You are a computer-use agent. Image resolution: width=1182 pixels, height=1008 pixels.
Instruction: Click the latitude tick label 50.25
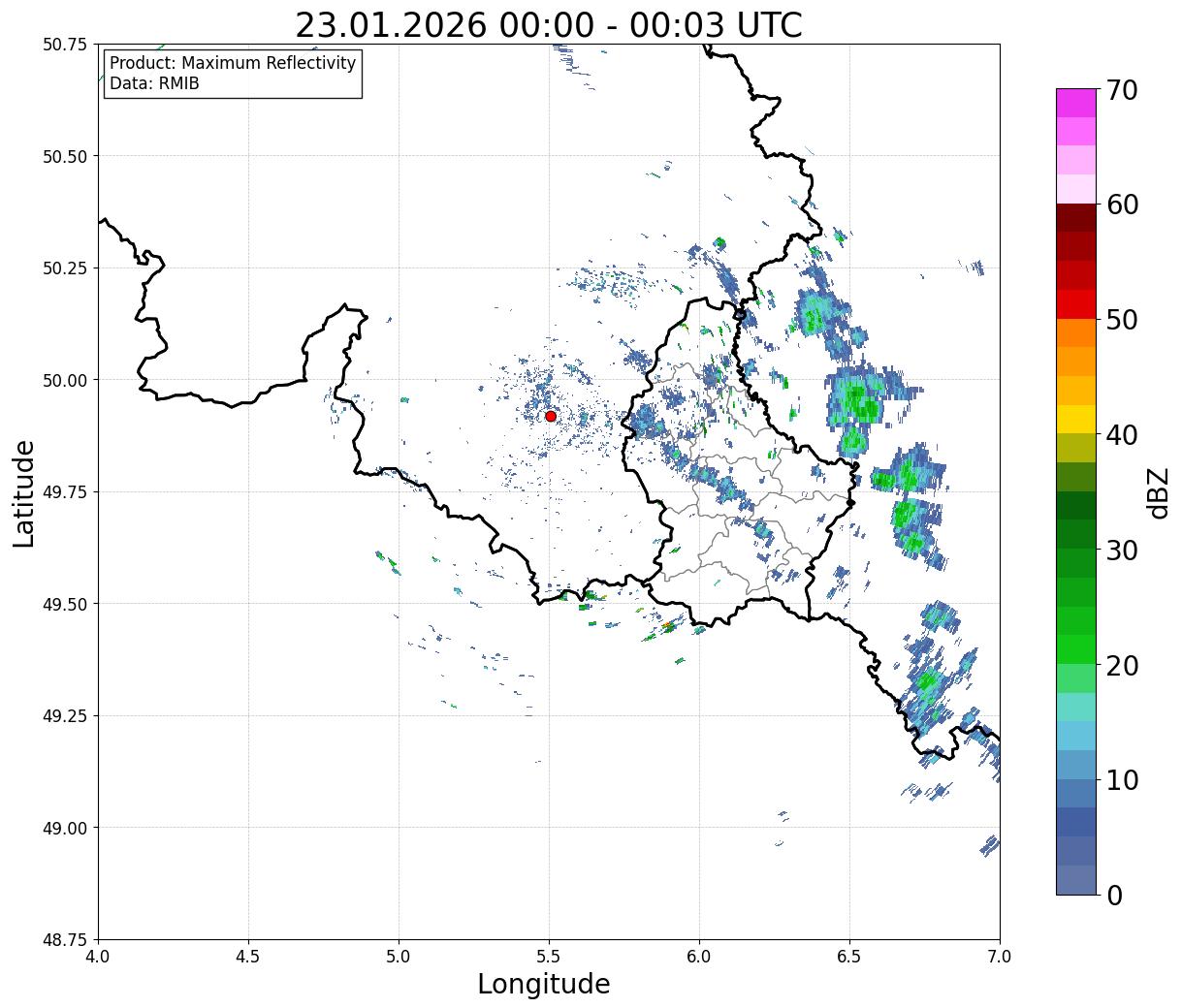[65, 268]
